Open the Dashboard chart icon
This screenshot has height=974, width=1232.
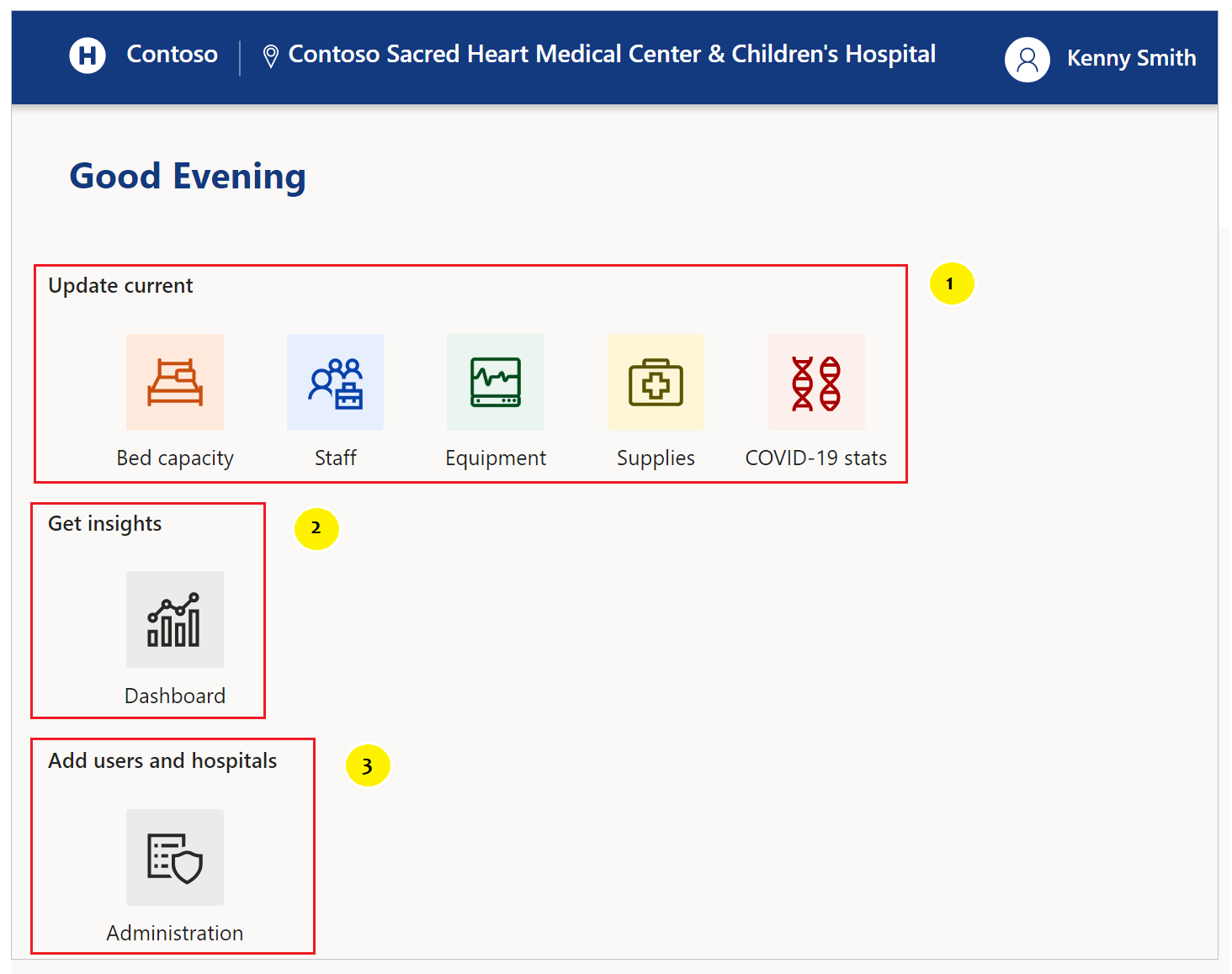[175, 620]
